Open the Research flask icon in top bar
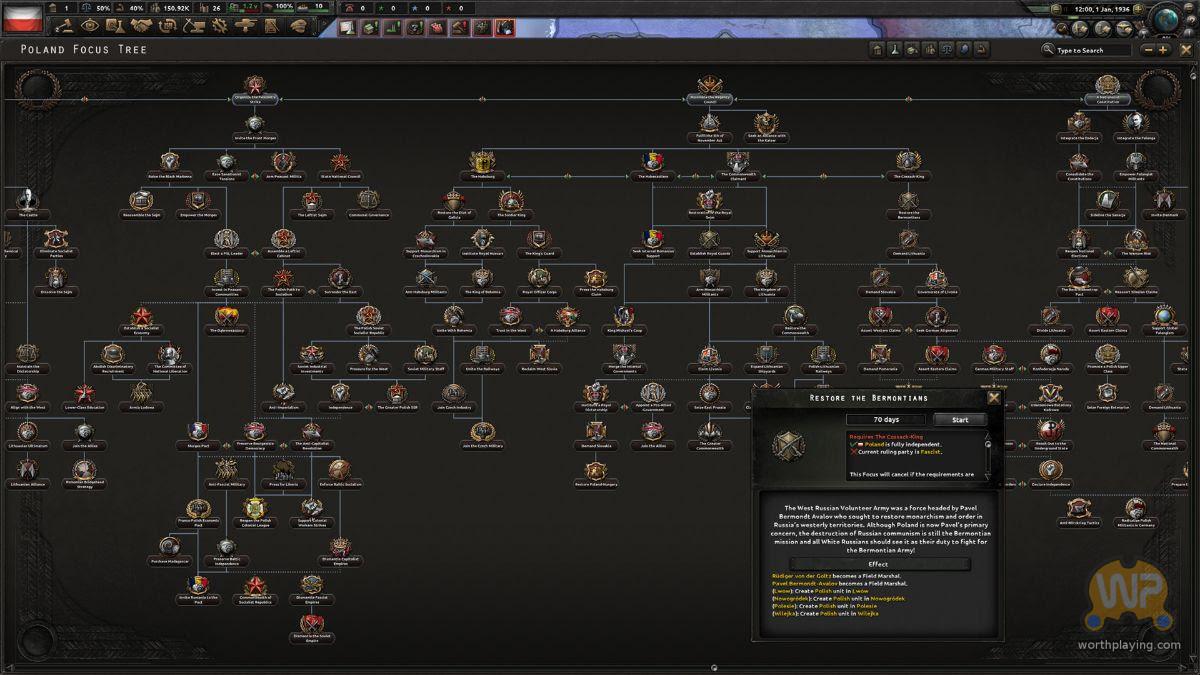The image size is (1200, 675). (x=115, y=25)
